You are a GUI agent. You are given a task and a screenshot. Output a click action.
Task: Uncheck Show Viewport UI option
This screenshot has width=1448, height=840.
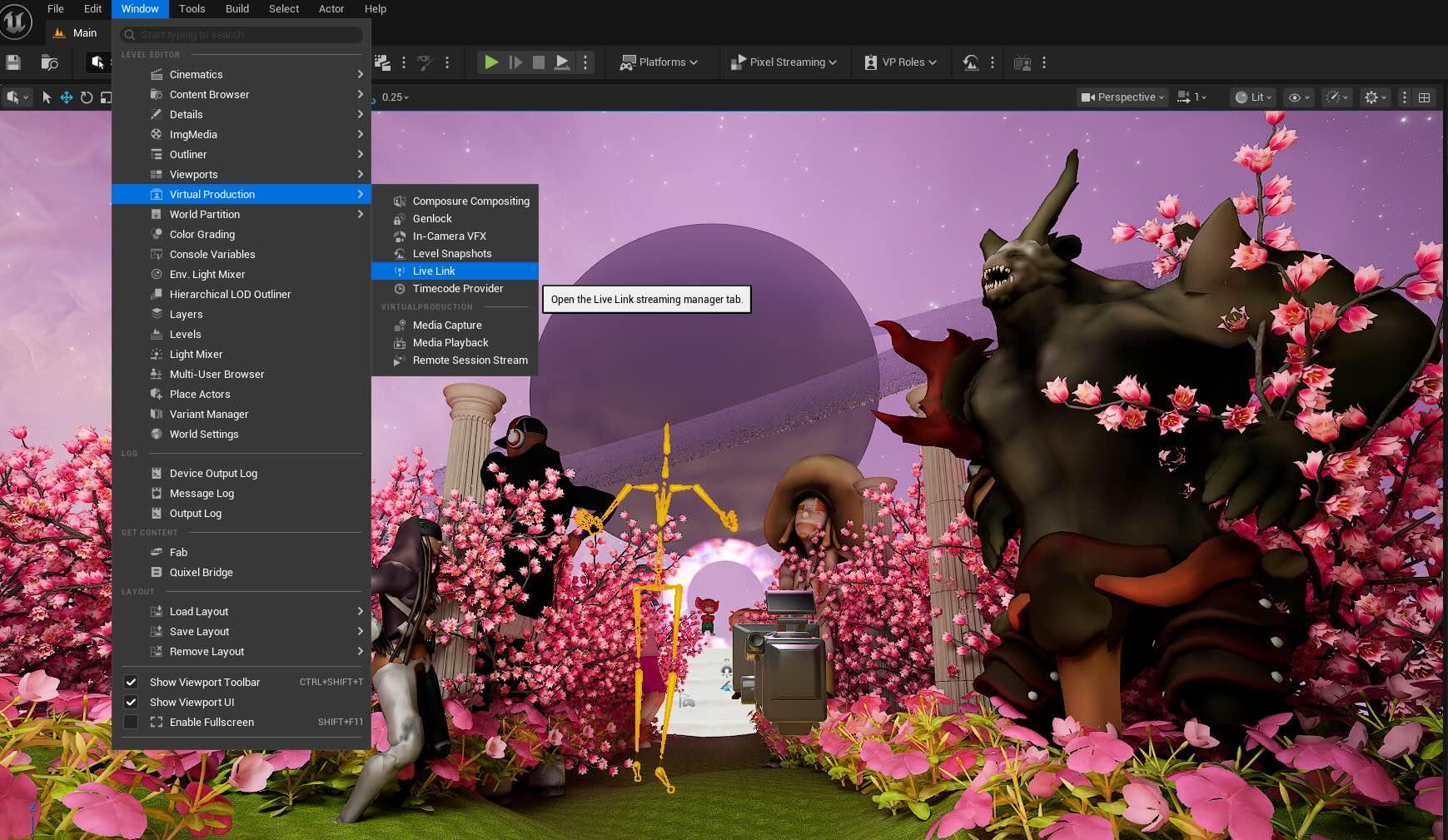[x=131, y=702]
